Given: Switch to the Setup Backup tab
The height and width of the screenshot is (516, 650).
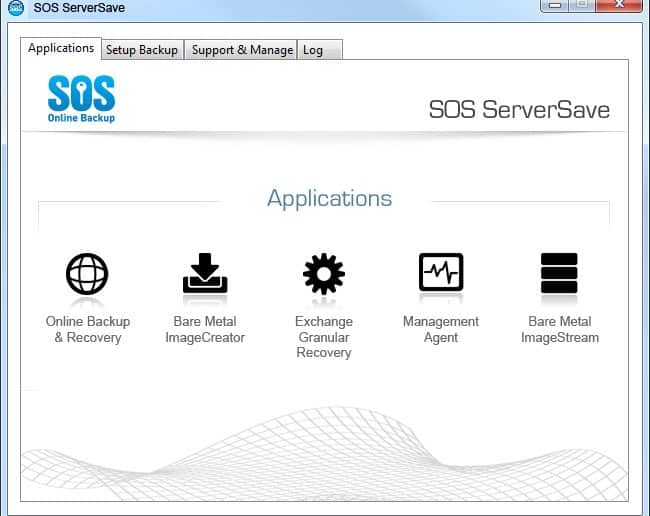Looking at the screenshot, I should tap(142, 50).
